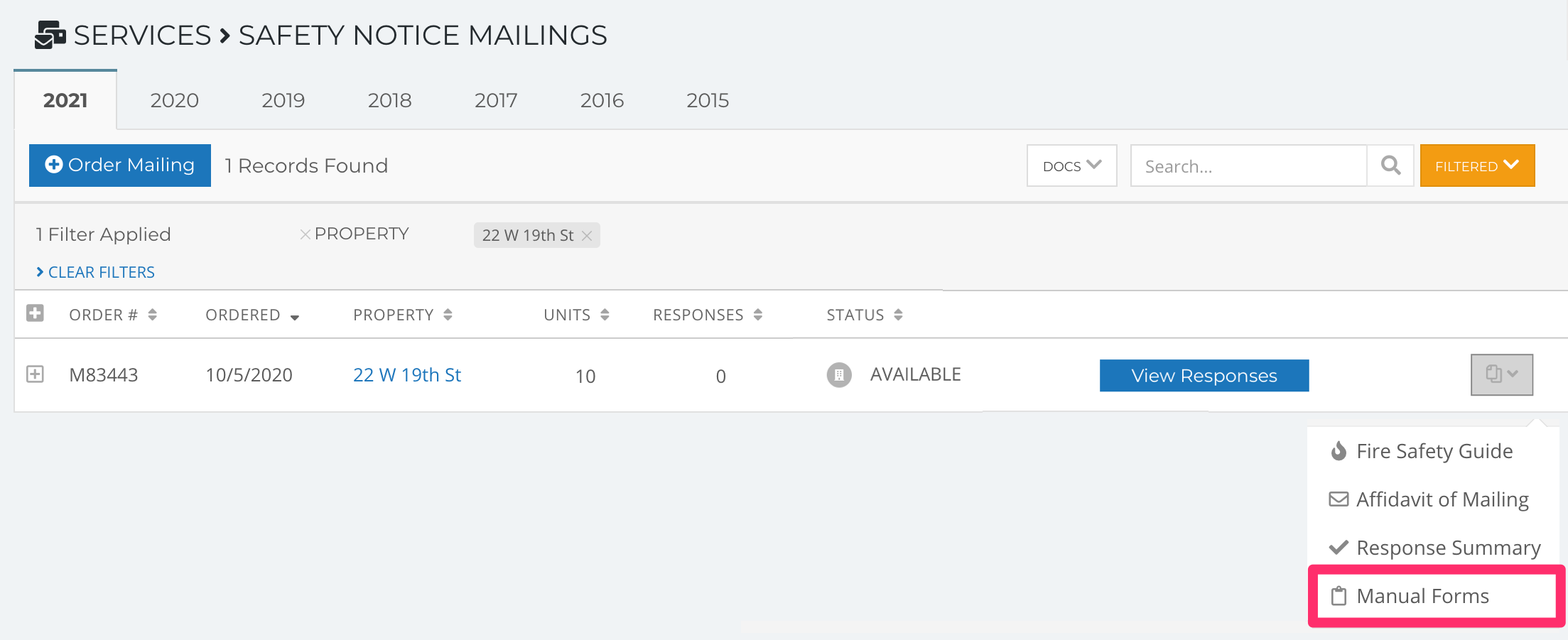This screenshot has width=1568, height=640.
Task: Switch to the 2016 tab
Action: 602,100
